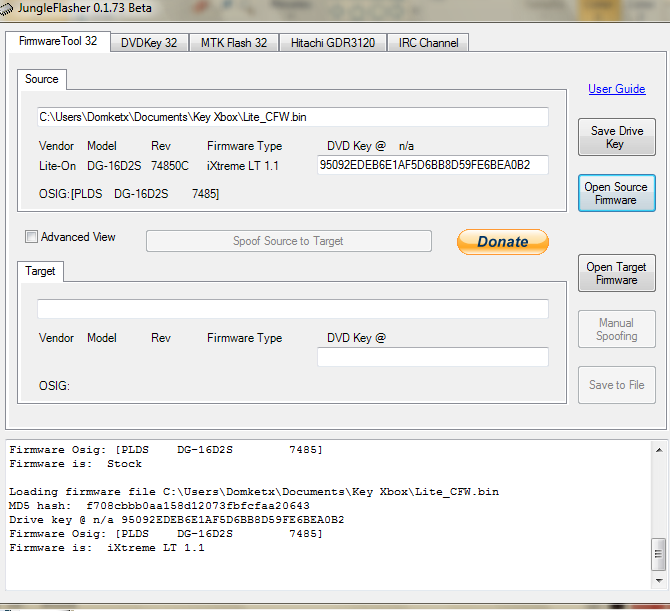Click the log scrollbar down arrow
670x611 pixels.
[659, 581]
